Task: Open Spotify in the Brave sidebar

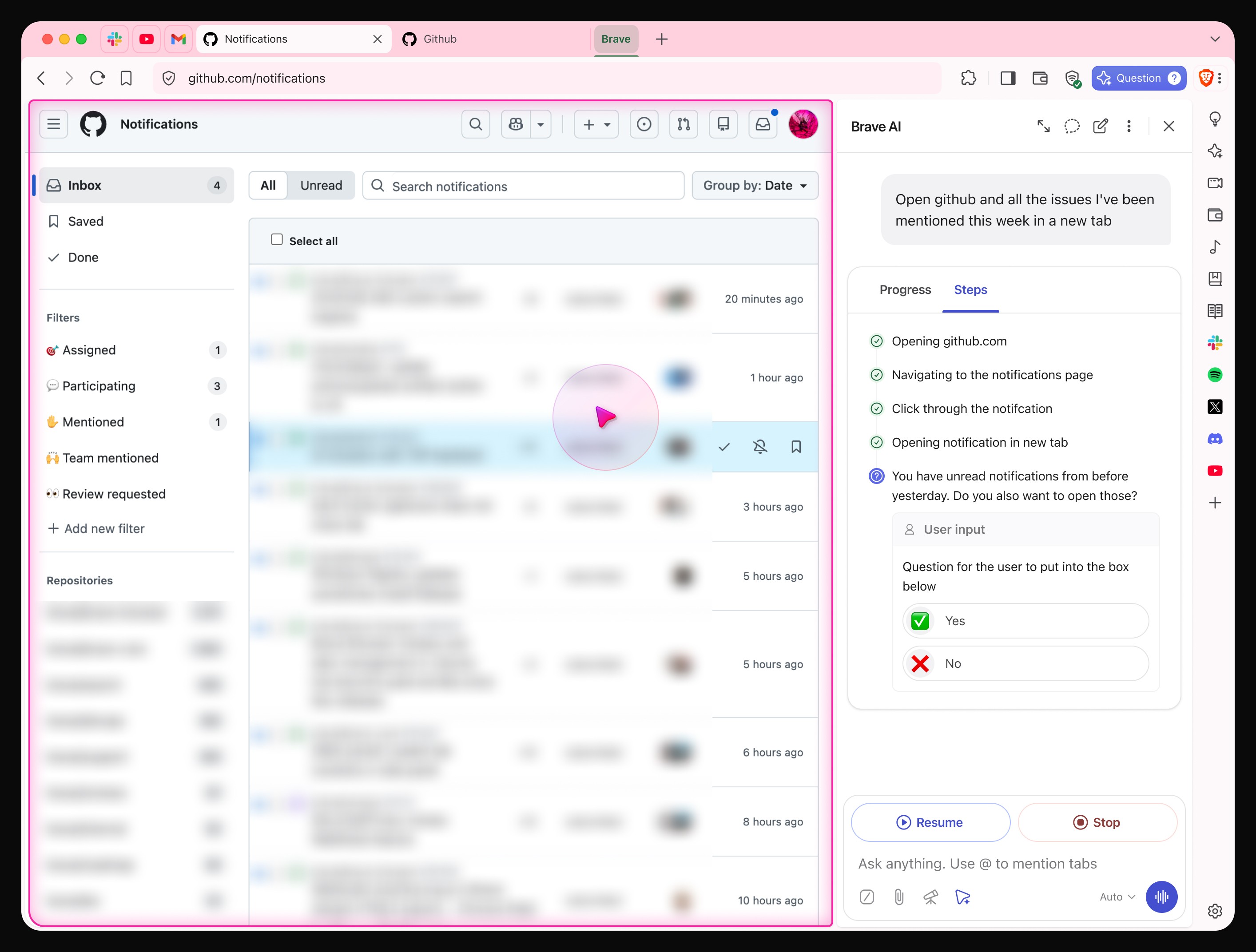Action: tap(1215, 375)
